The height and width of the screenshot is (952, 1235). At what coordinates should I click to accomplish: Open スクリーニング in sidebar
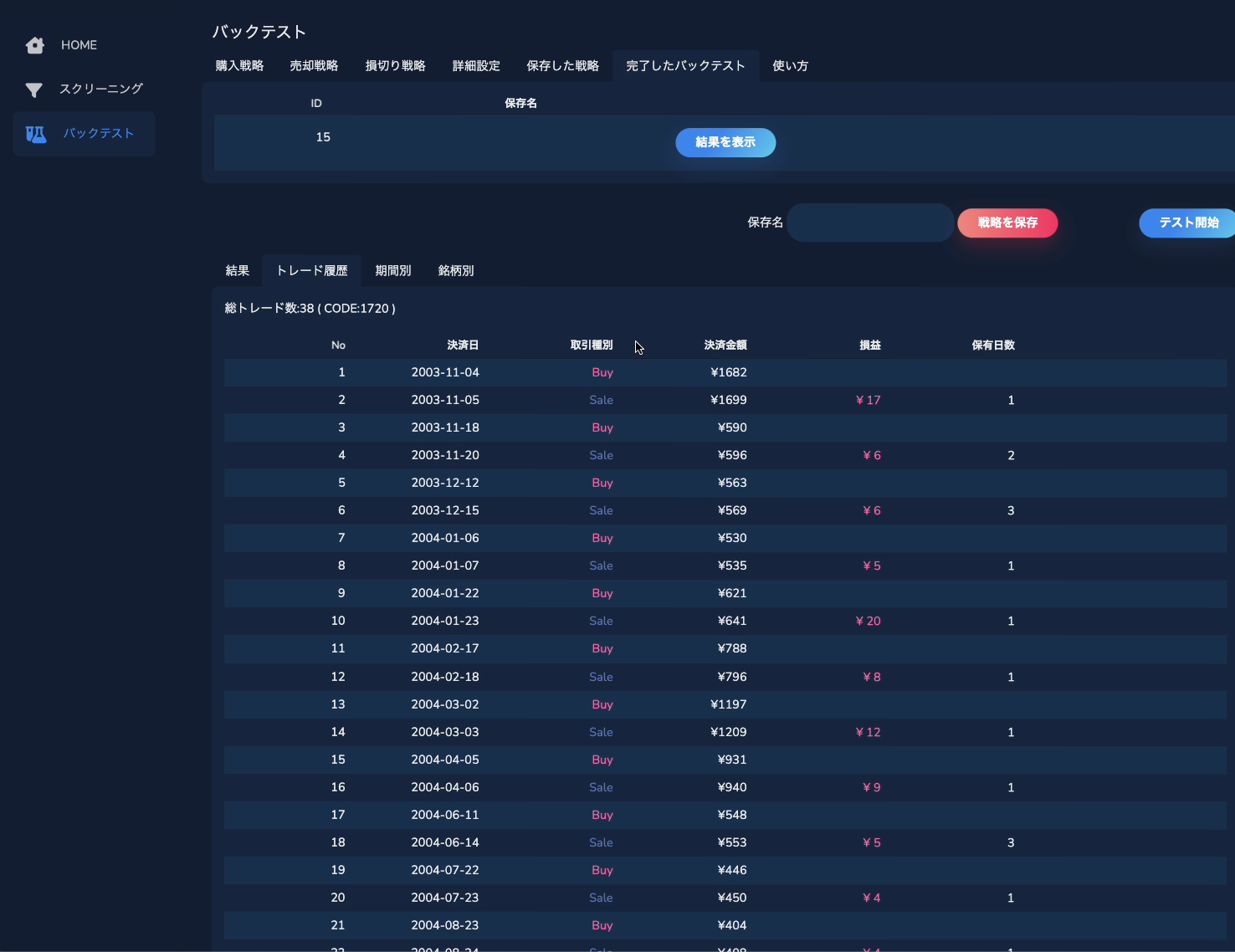101,89
